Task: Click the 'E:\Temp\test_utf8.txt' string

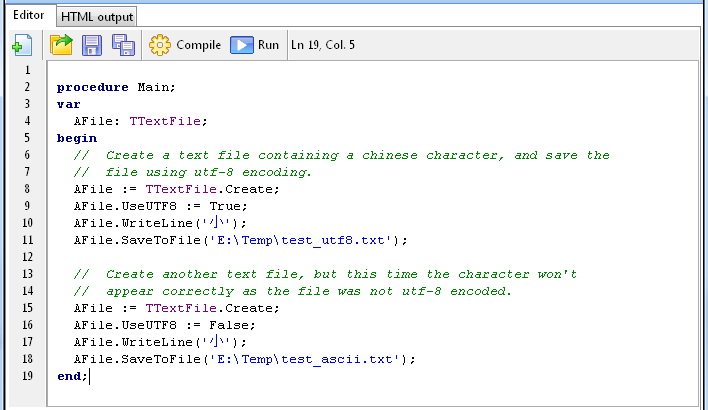Action: pos(301,240)
